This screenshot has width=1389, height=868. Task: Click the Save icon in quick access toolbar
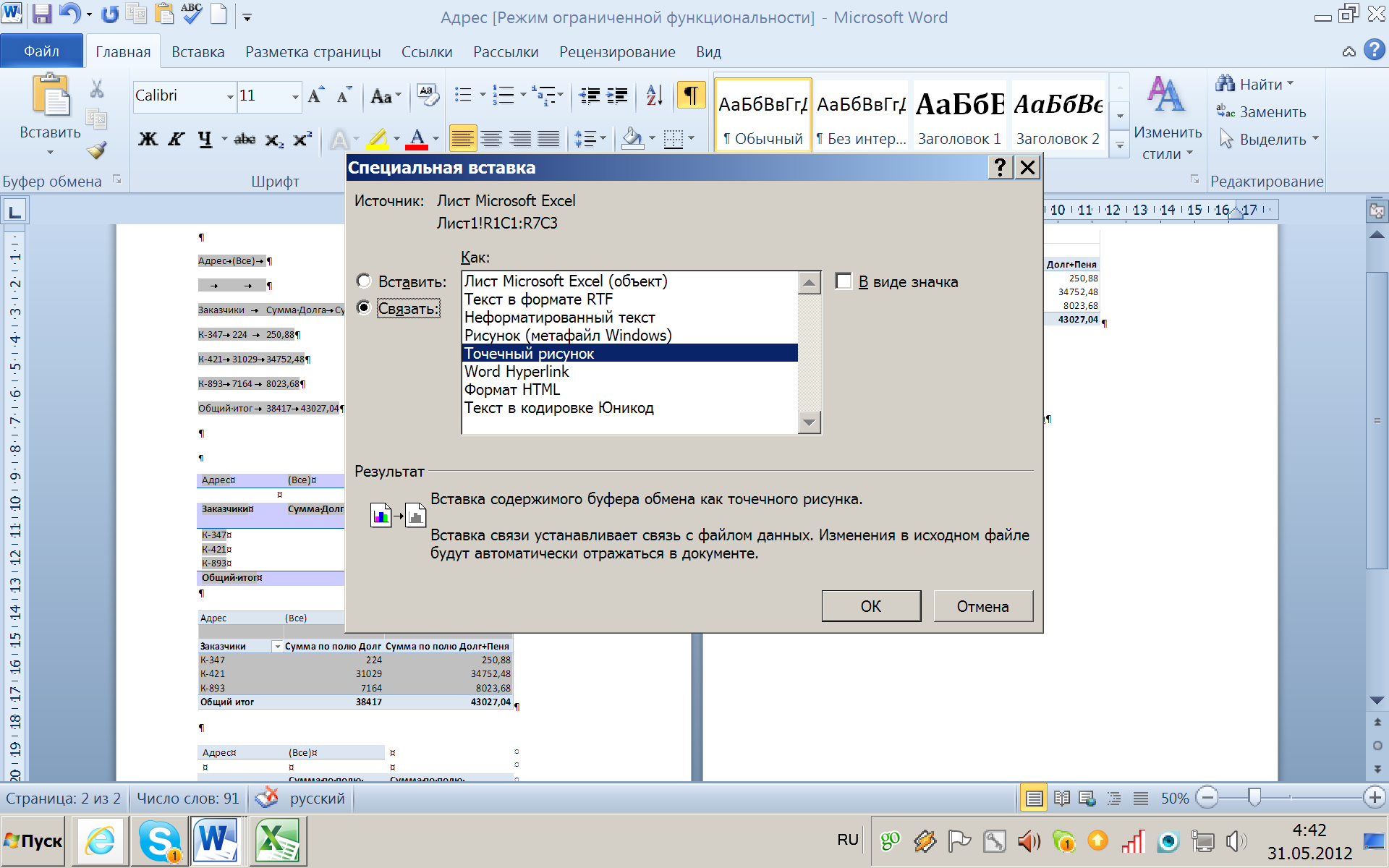42,14
